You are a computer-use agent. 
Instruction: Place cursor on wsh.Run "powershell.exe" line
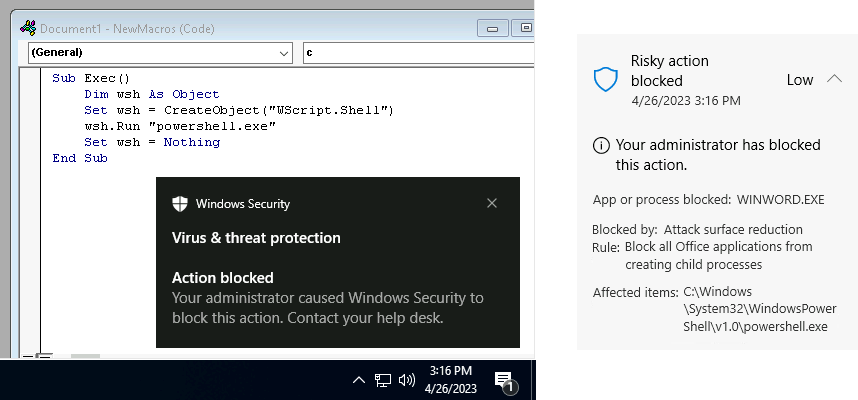(x=180, y=125)
